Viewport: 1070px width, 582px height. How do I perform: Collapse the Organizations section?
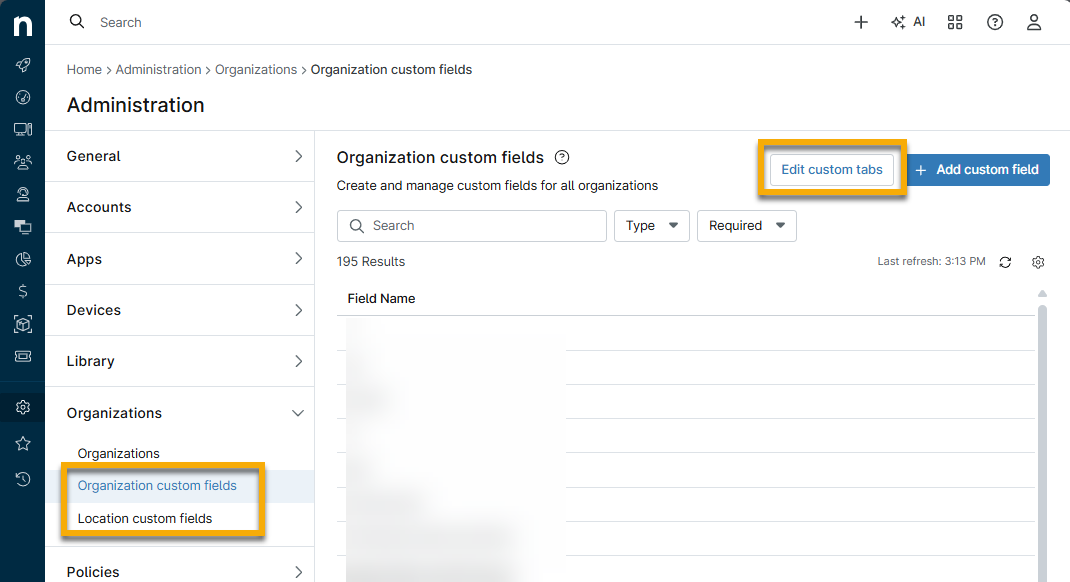coord(180,412)
